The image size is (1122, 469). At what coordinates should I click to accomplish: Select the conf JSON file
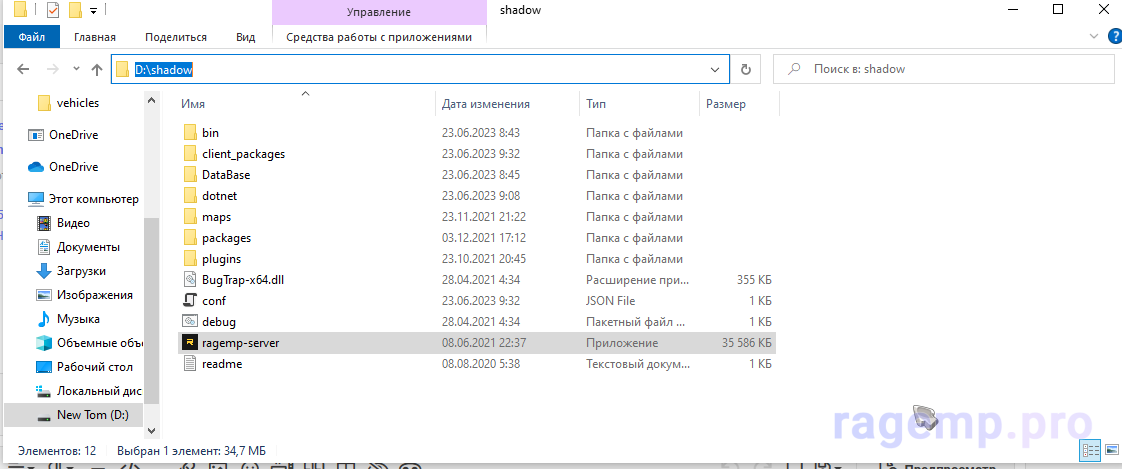[x=213, y=301]
